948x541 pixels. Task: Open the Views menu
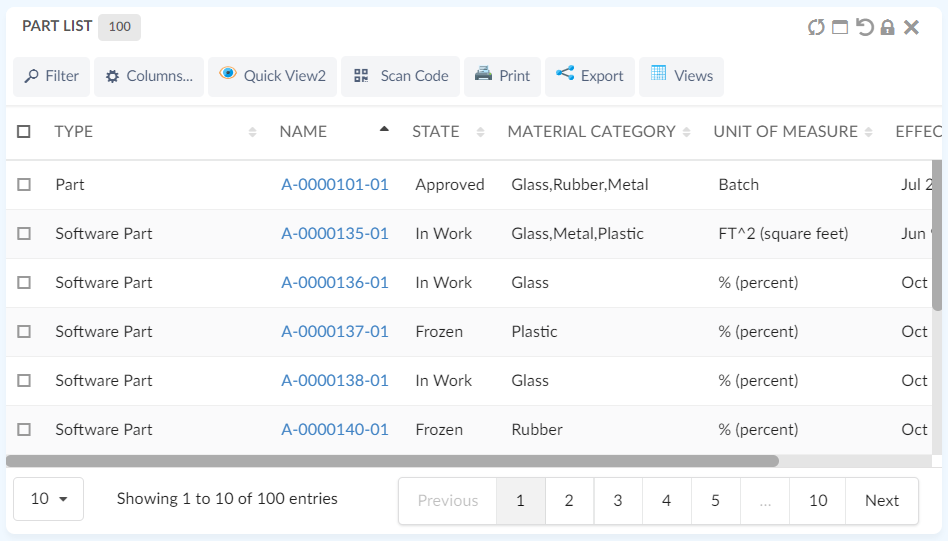pos(681,76)
